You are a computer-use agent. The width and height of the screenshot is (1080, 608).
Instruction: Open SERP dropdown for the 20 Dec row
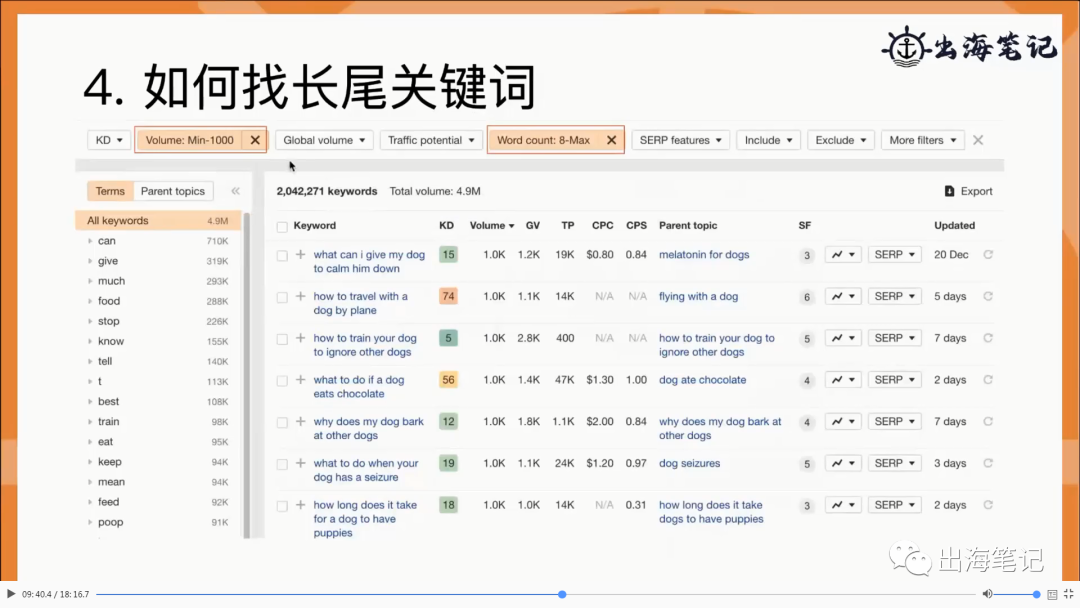pos(894,254)
